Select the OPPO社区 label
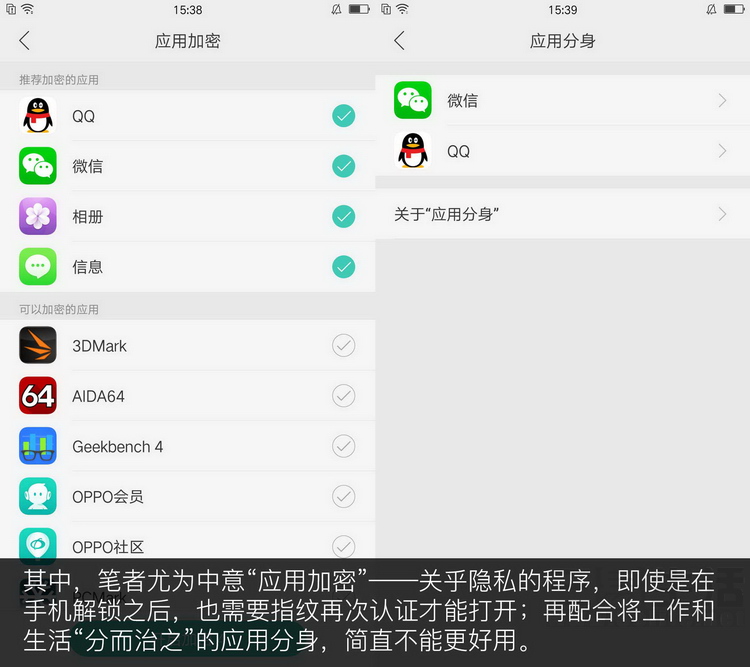Viewport: 750px width, 667px height. [x=108, y=547]
